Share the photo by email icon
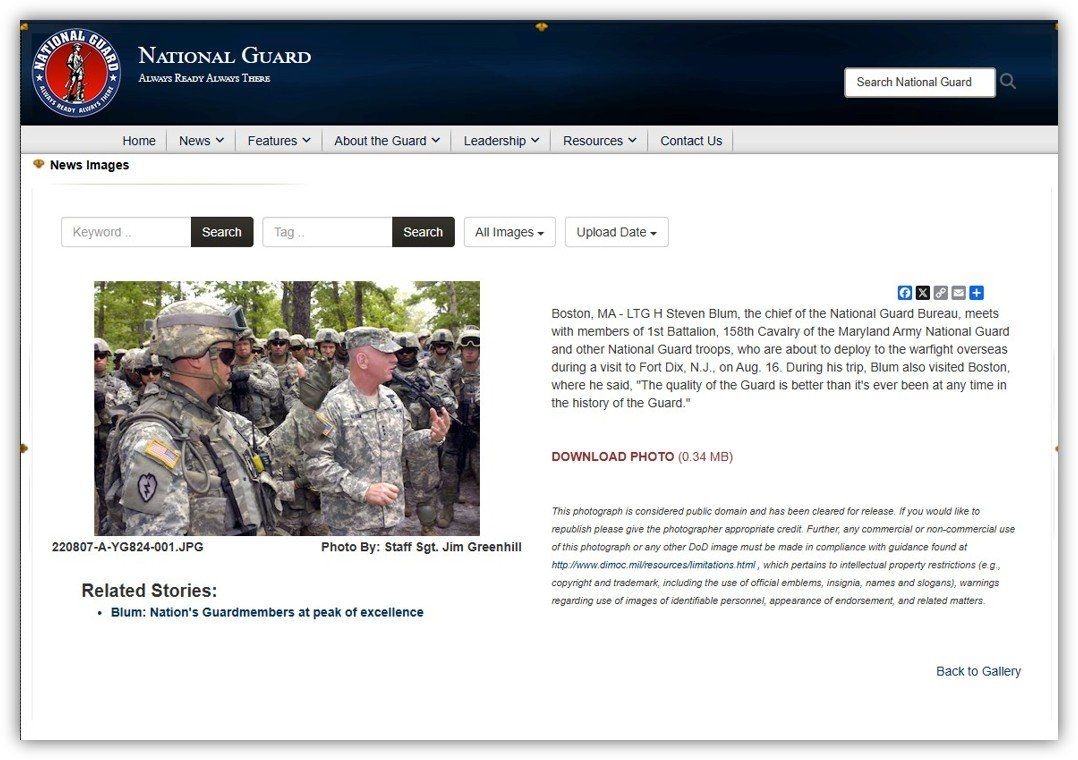This screenshot has height=760, width=1078. (x=959, y=293)
